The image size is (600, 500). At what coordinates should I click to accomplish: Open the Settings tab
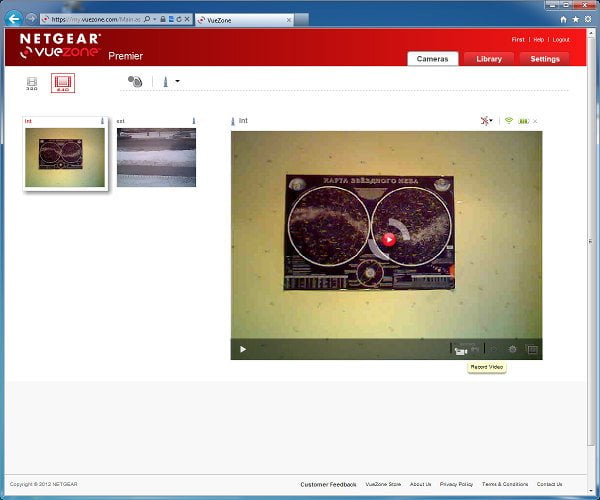545,59
